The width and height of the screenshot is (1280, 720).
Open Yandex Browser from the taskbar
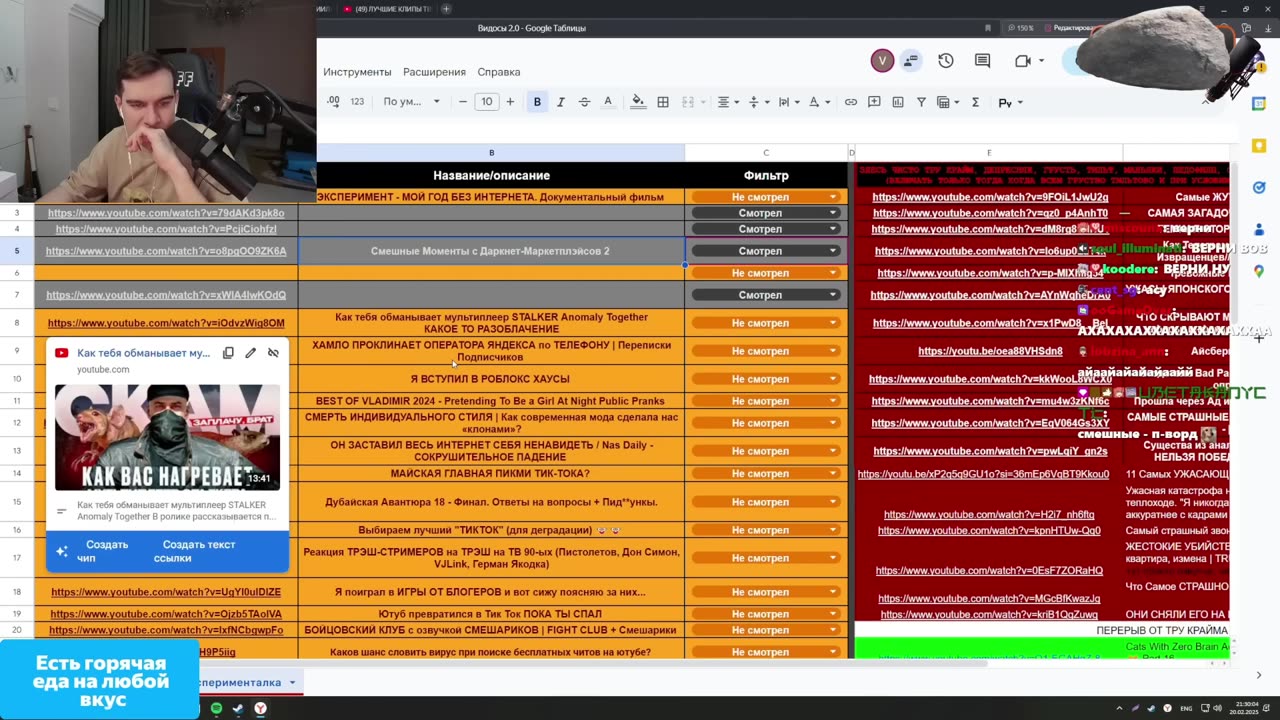tap(260, 708)
